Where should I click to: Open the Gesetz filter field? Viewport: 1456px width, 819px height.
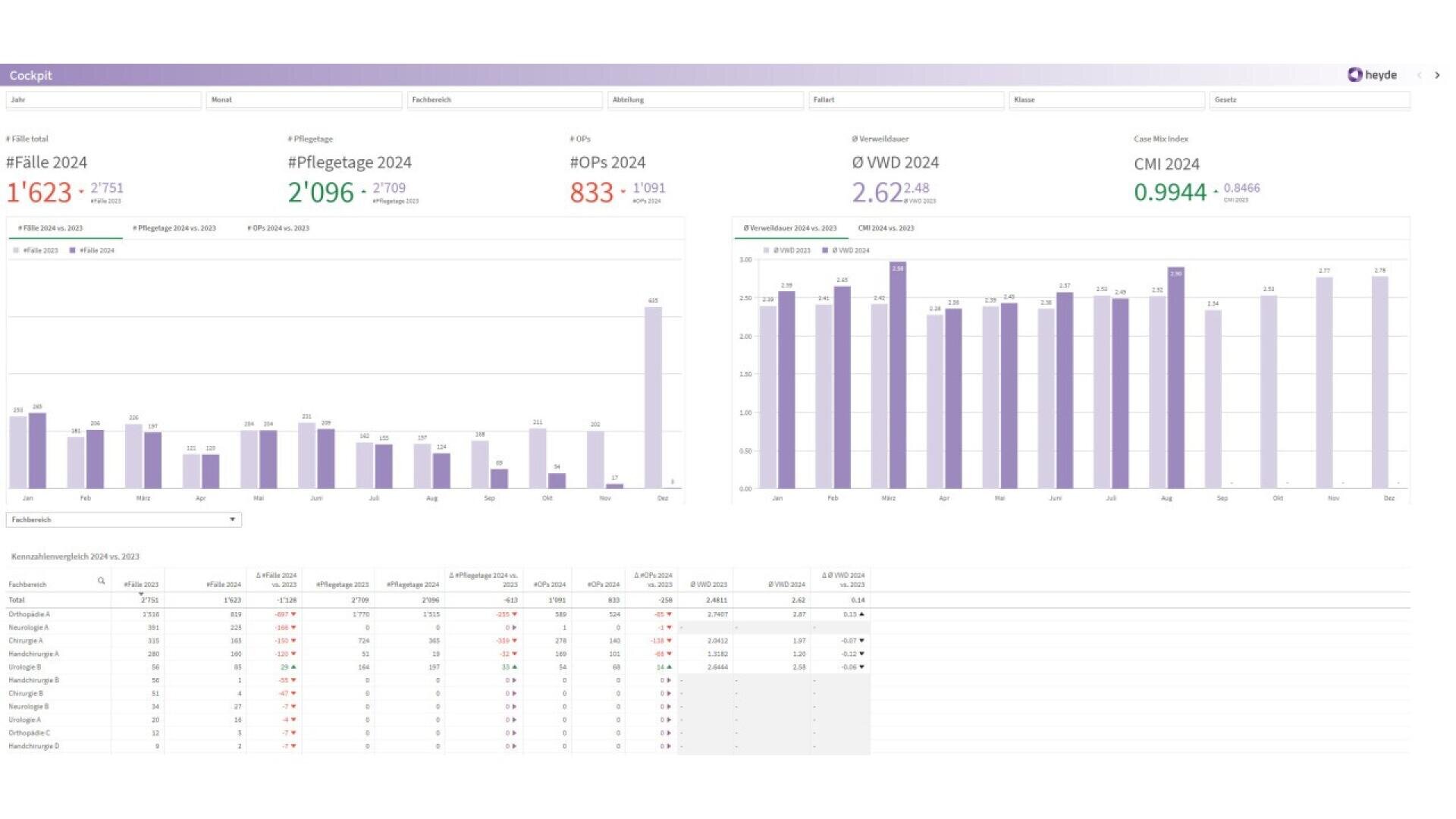[1309, 99]
